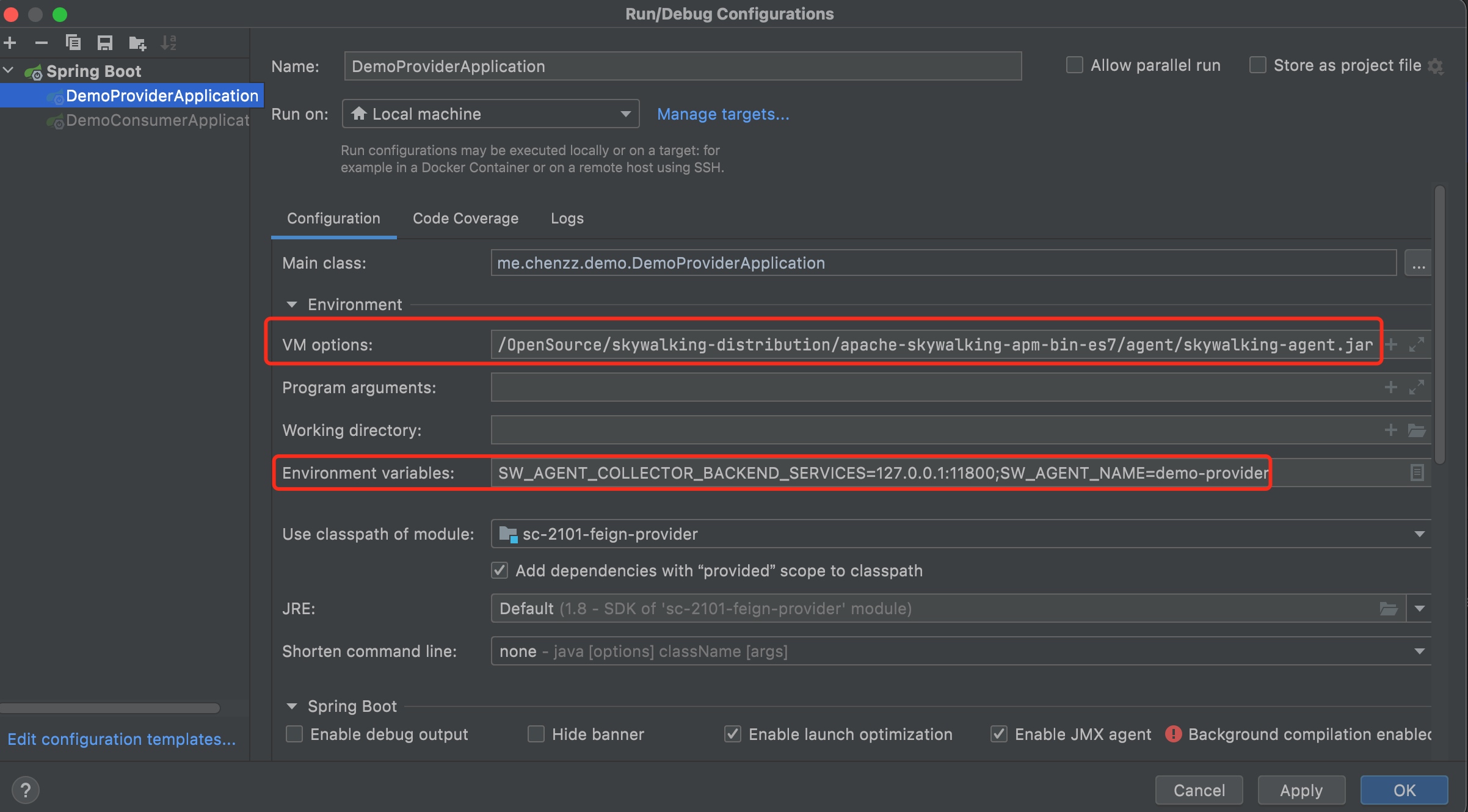
Task: Check the Store as project file option
Action: click(x=1258, y=65)
